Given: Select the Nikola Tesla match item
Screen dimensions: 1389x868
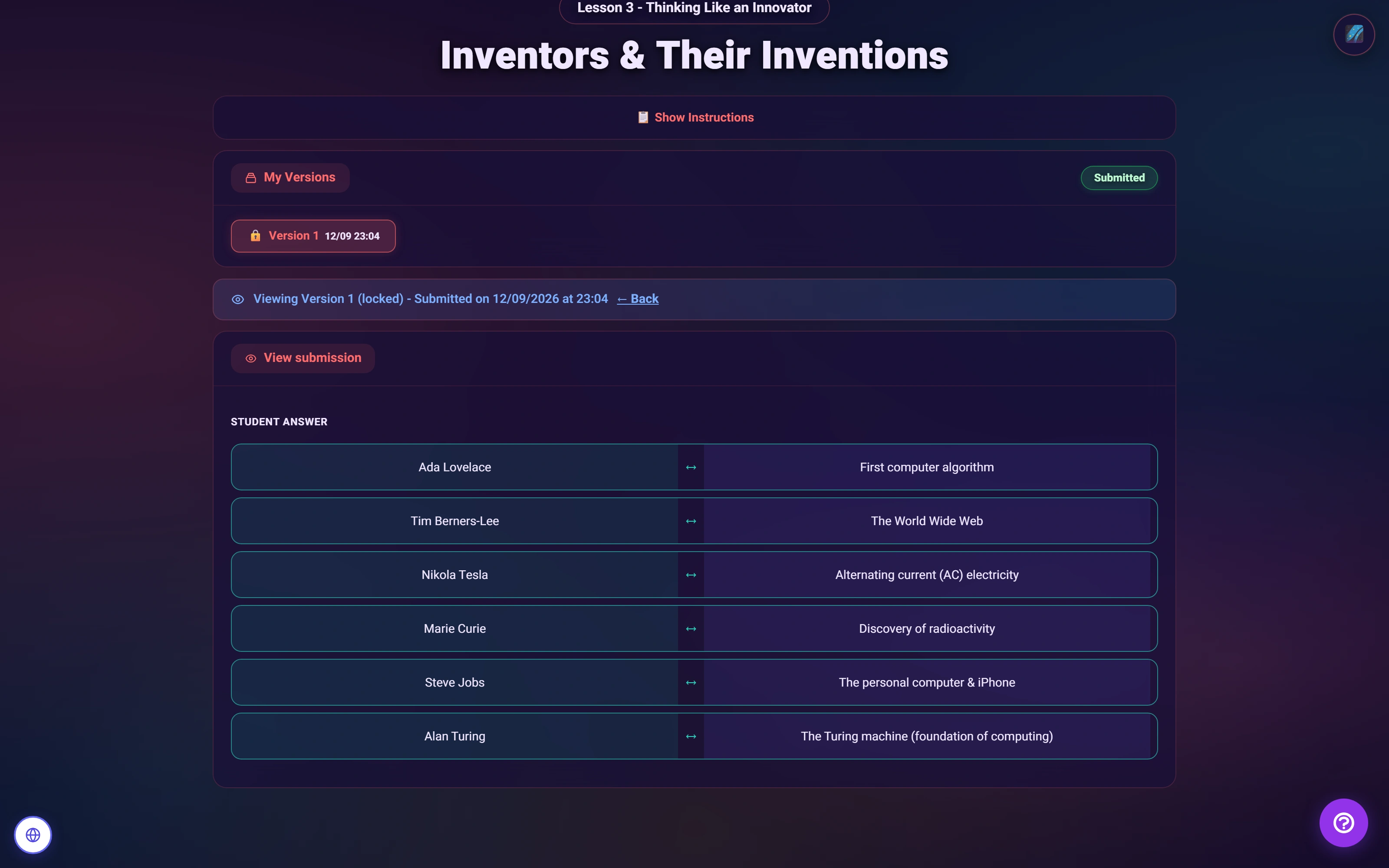Looking at the screenshot, I should 454,575.
